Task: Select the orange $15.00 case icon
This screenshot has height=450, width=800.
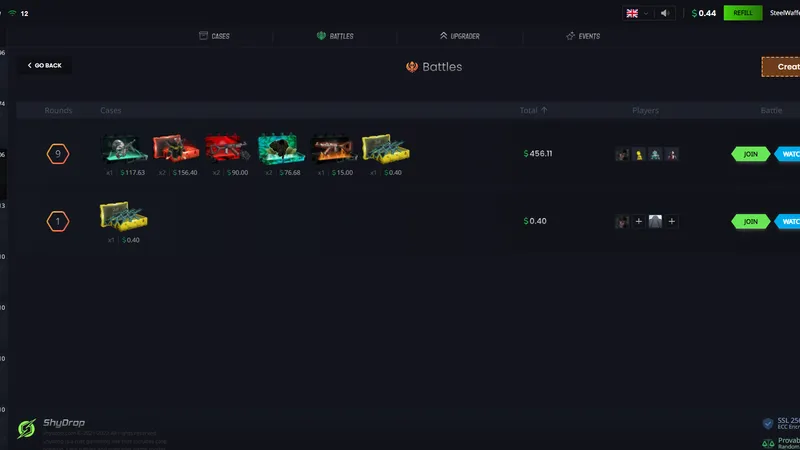Action: 333,149
